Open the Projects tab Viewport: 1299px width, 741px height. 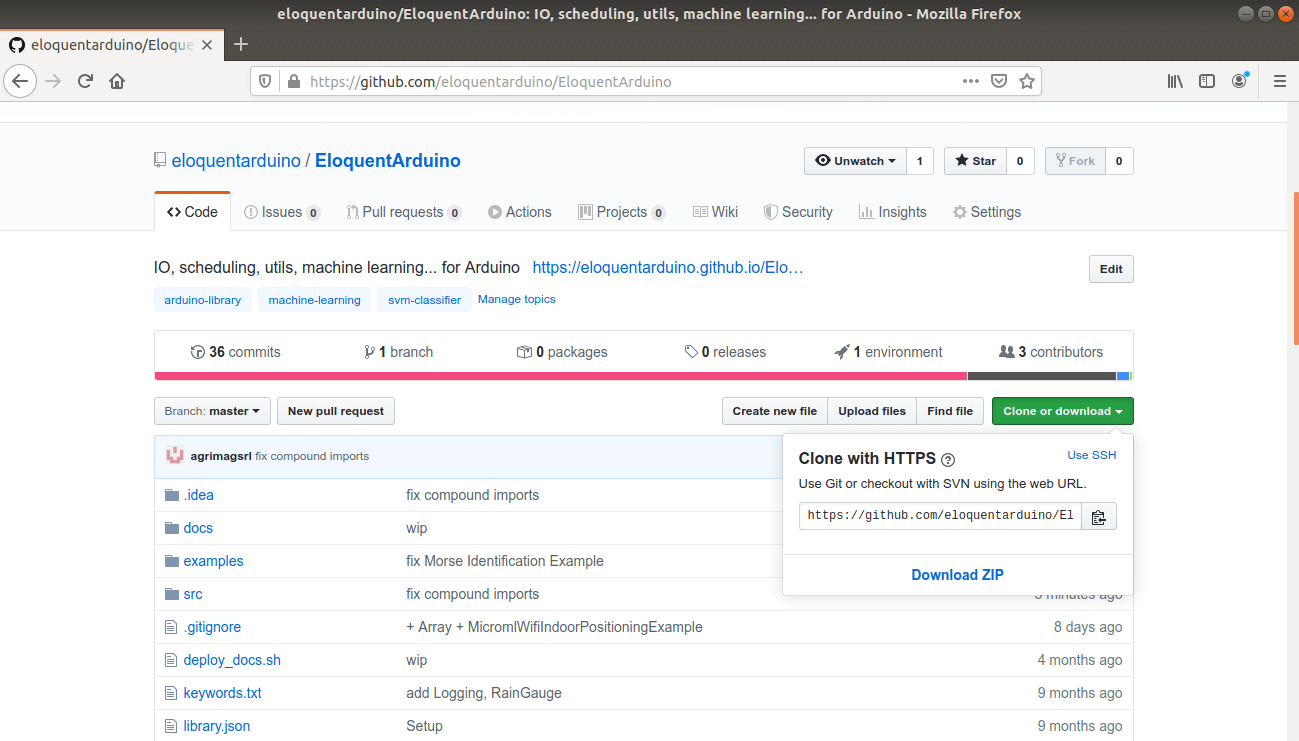(622, 212)
